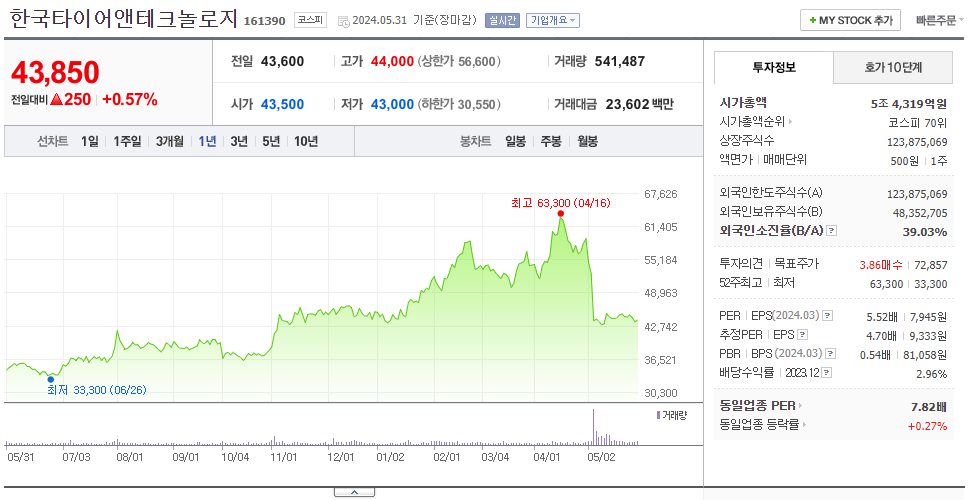
Task: Open the 기업개요 dropdown
Action: coord(553,20)
